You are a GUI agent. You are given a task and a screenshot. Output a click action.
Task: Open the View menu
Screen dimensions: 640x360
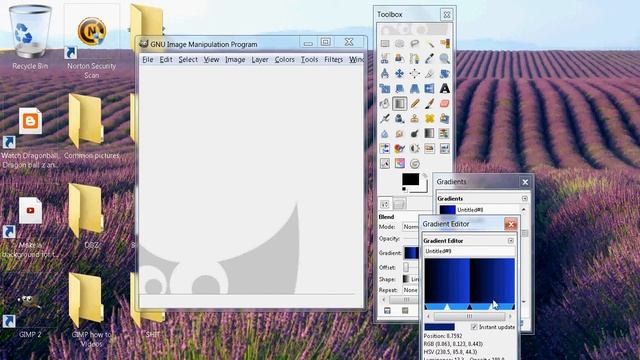point(211,60)
